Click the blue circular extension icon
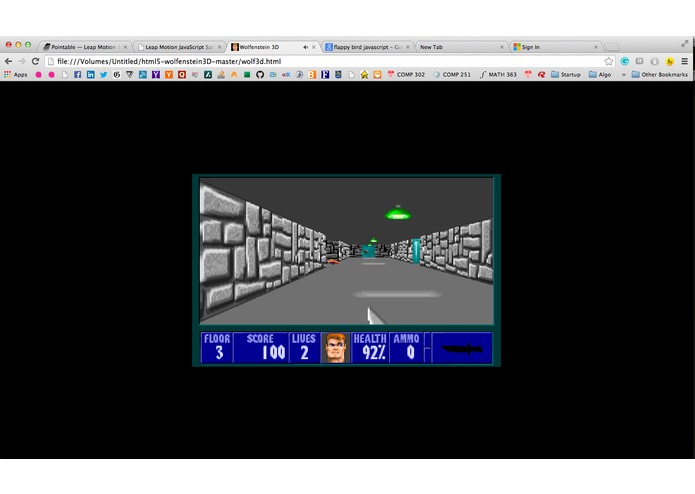The height and width of the screenshot is (494, 695). [x=625, y=61]
